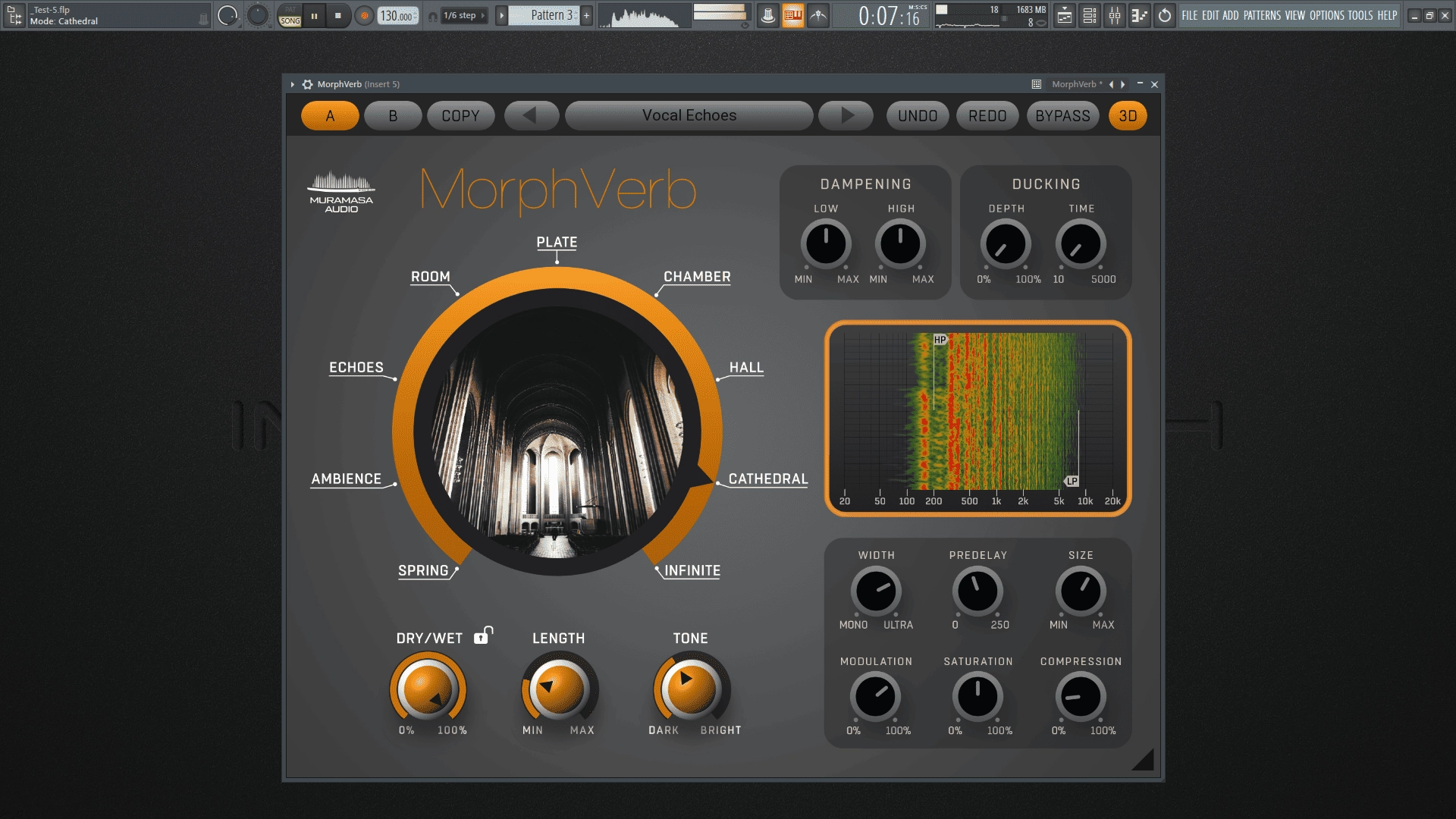Click the resize corner triangle of MorphVerb

(1144, 760)
